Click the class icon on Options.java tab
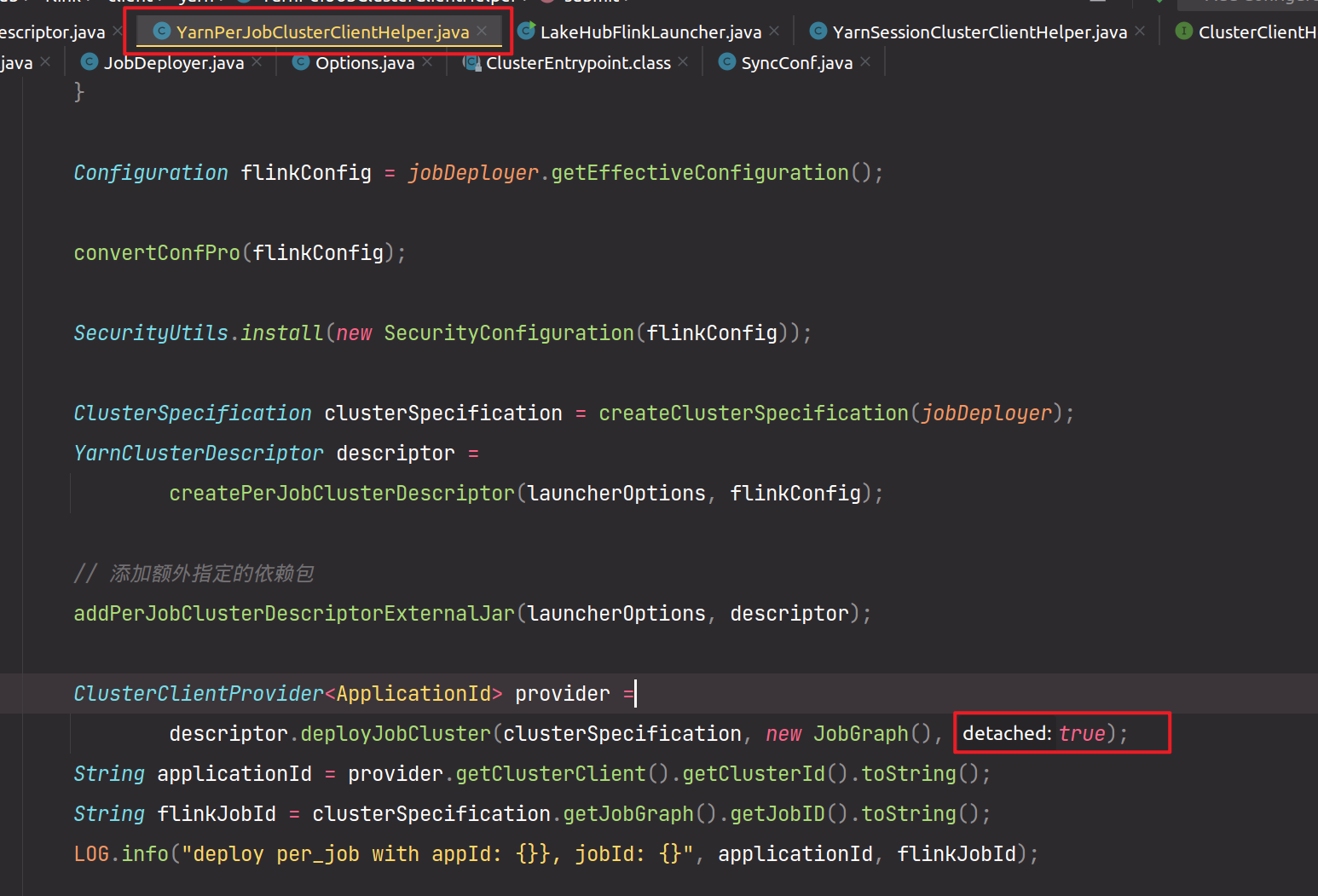1318x896 pixels. pos(300,62)
